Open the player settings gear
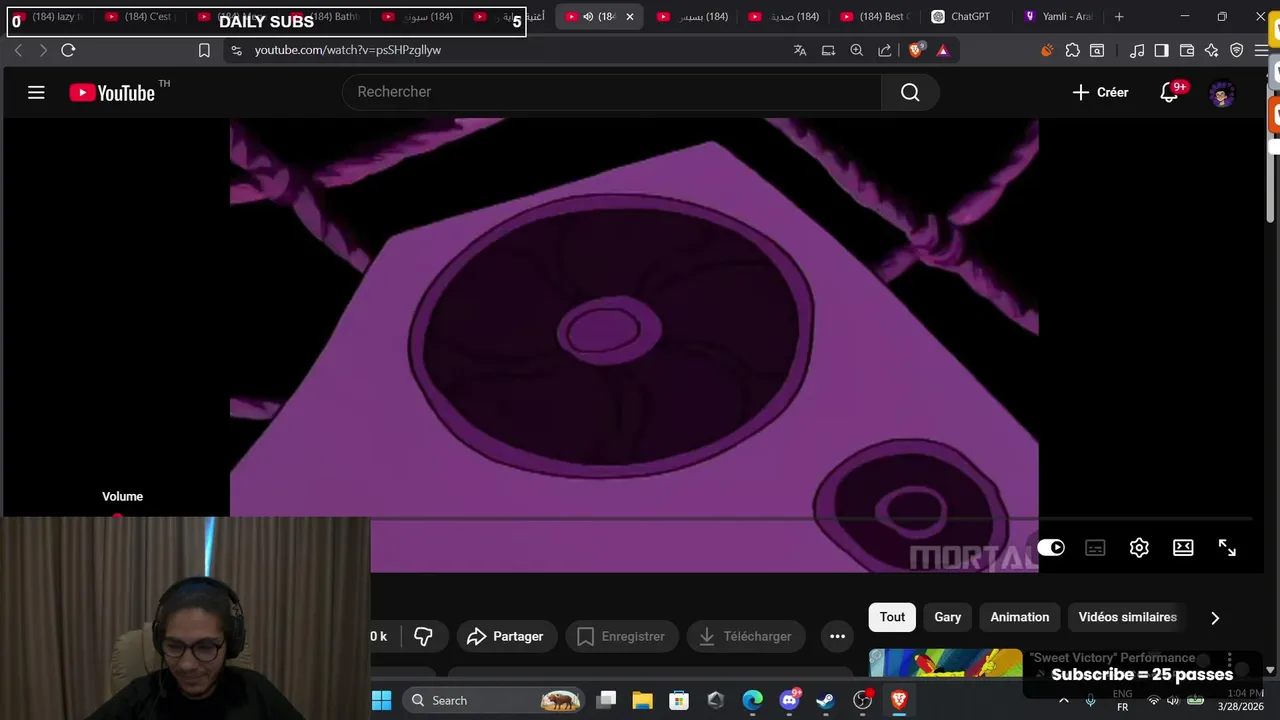Screen dimensions: 1280x720 click(x=1139, y=547)
